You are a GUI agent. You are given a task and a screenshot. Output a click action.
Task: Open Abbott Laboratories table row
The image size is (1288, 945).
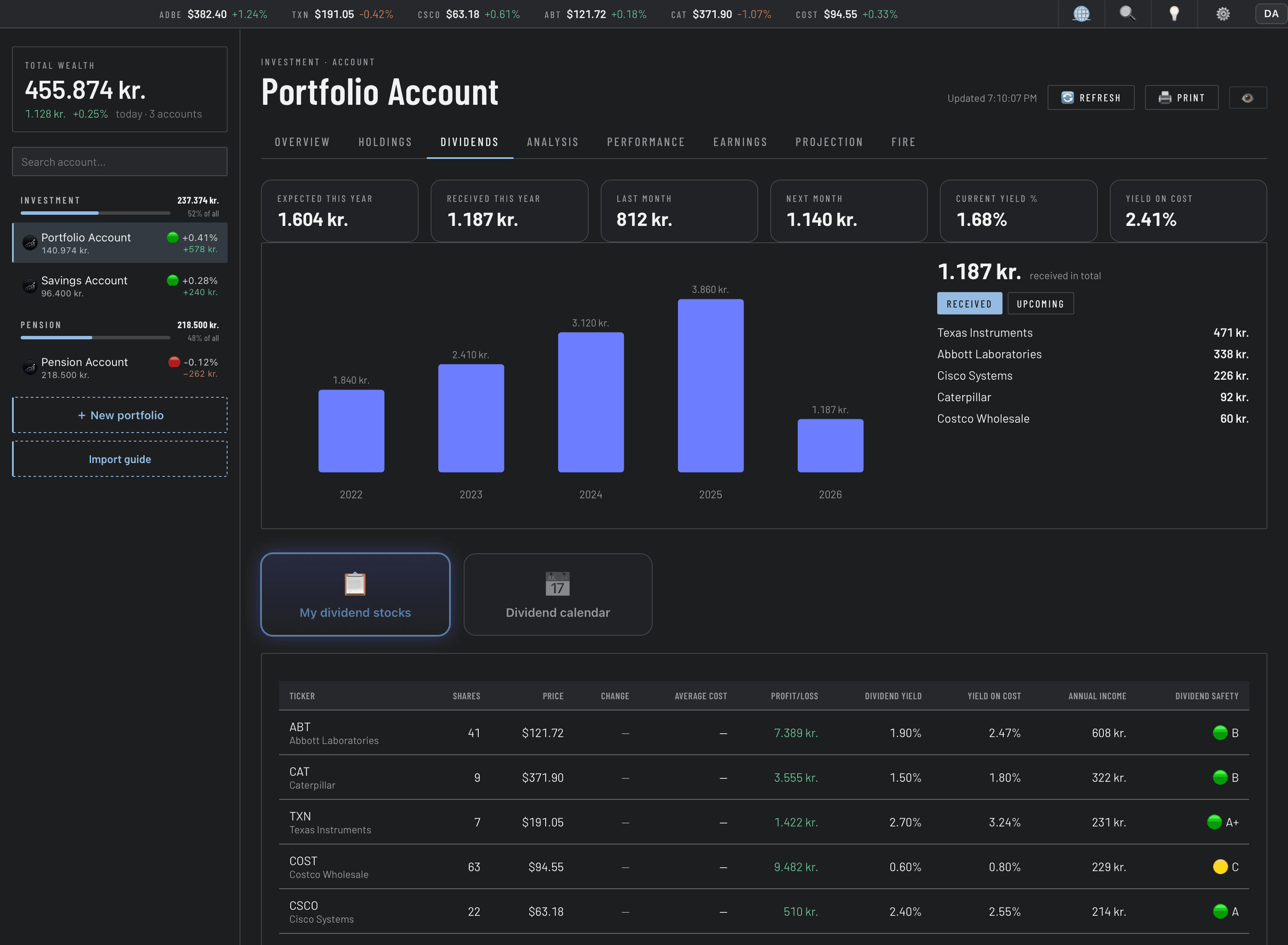coord(764,733)
